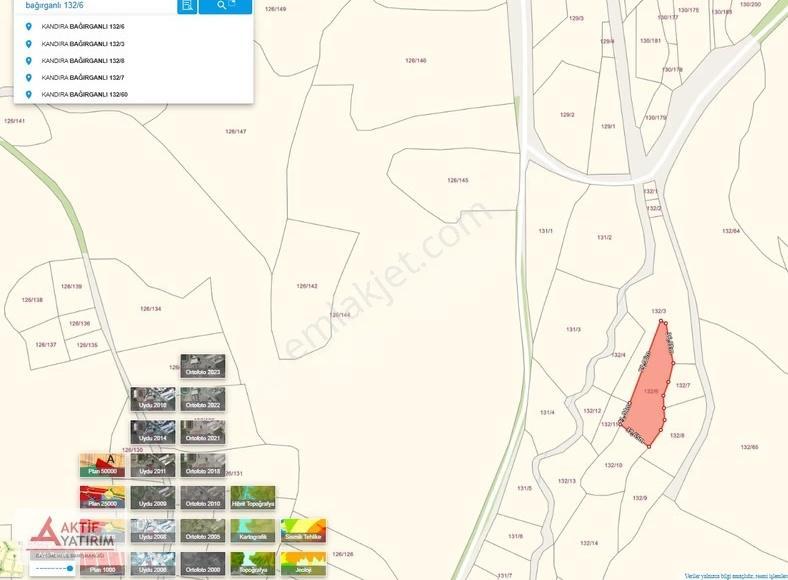Select the Uydu 2011 satellite layer
Image resolution: width=788 pixels, height=580 pixels.
(153, 465)
